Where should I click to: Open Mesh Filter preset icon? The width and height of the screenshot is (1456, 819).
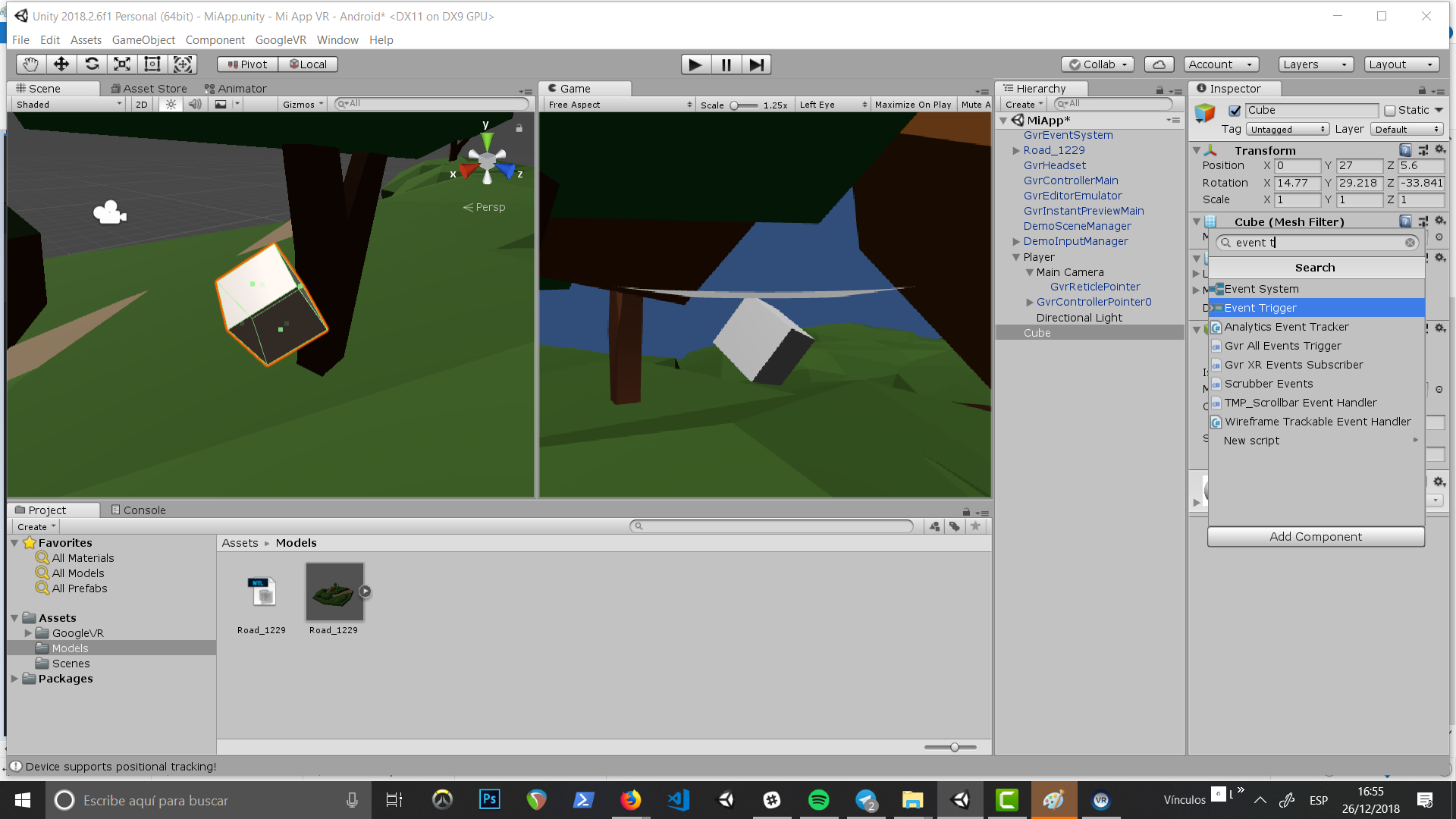pyautogui.click(x=1423, y=221)
